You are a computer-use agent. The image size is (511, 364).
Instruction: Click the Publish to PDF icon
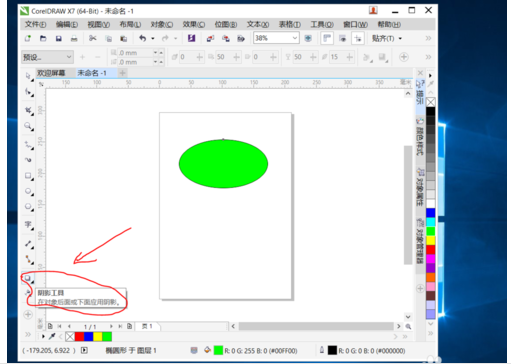[x=241, y=38]
